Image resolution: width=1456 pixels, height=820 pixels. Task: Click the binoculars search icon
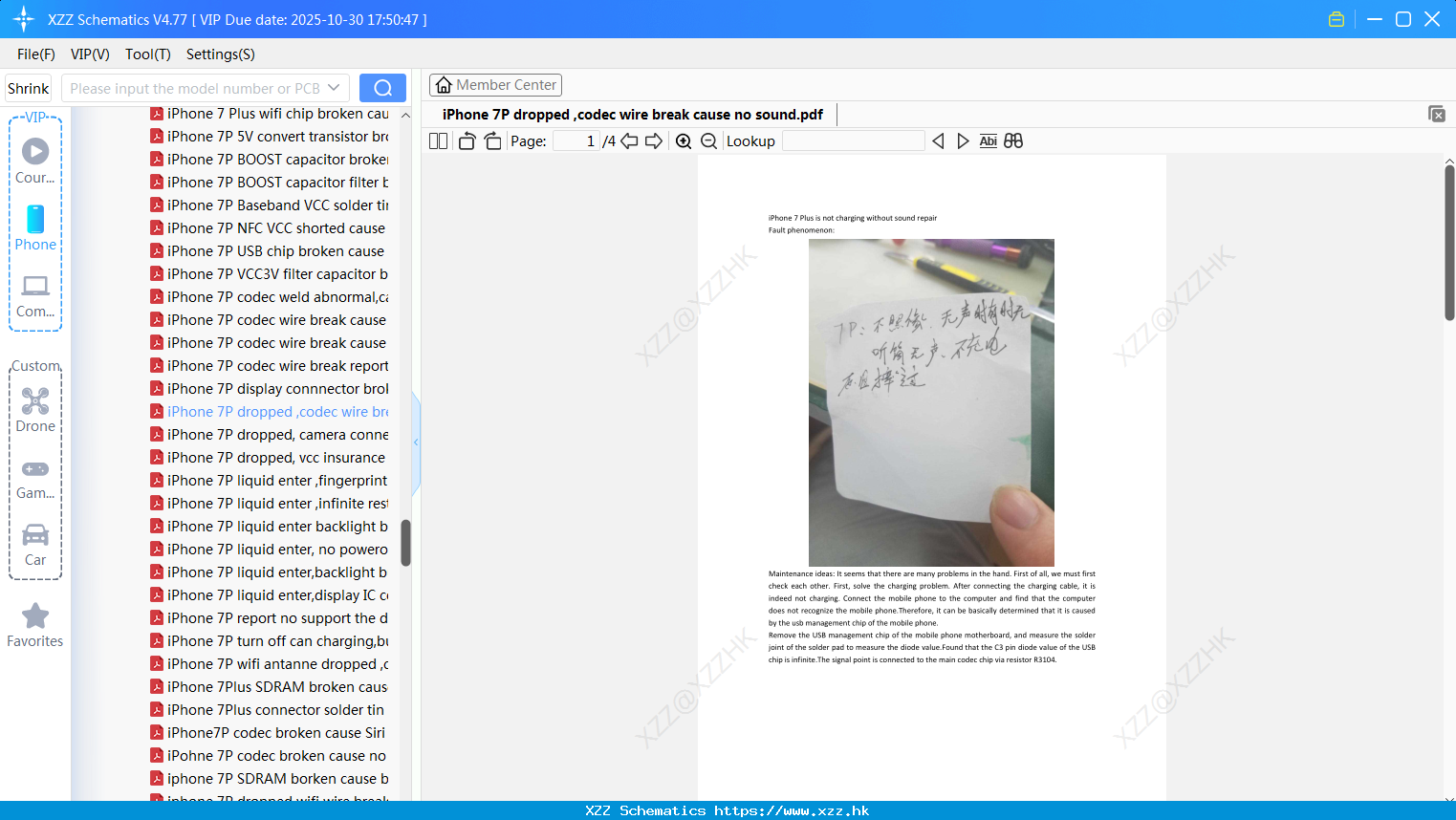[1013, 141]
